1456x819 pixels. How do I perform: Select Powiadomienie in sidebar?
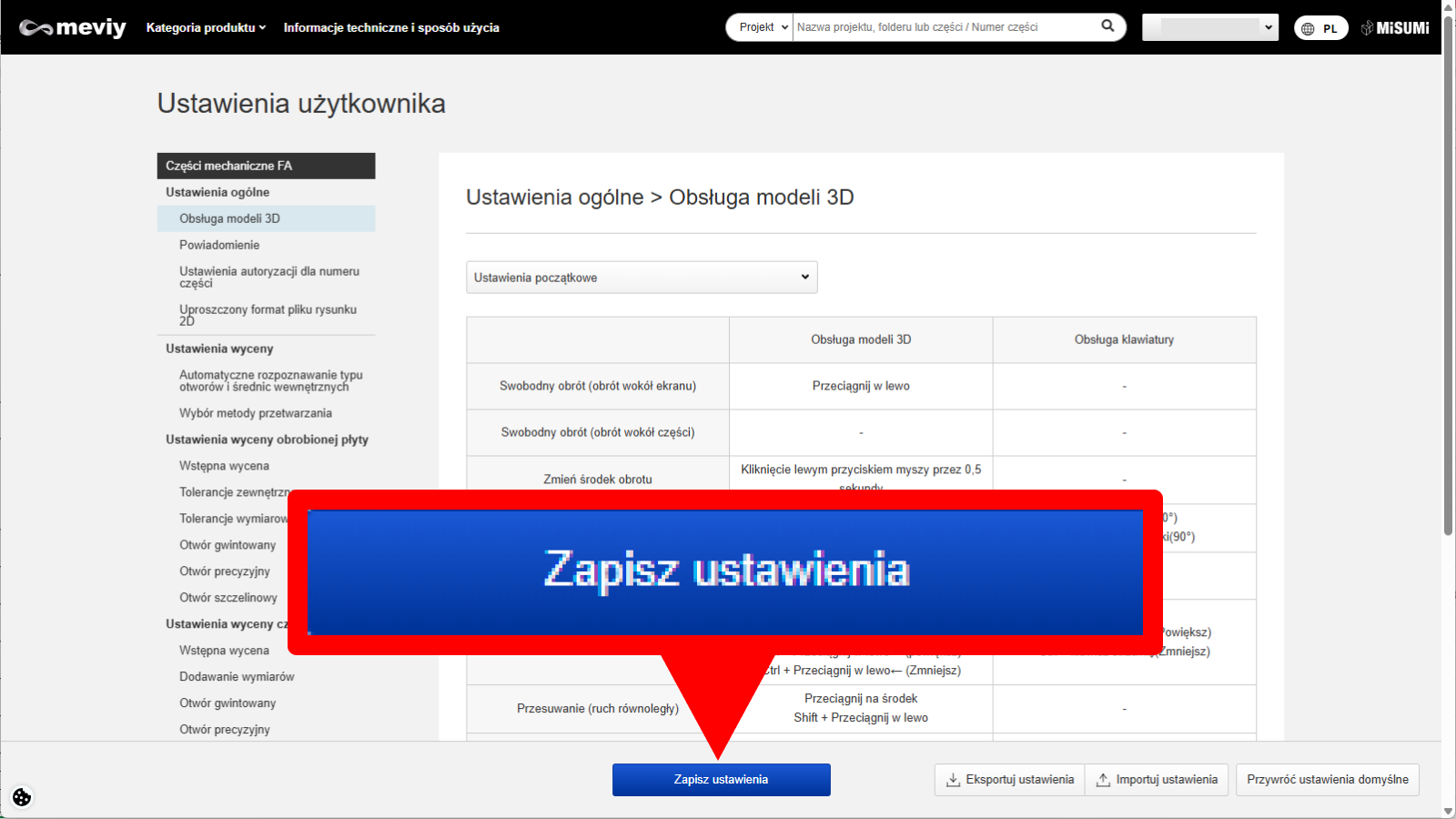pyautogui.click(x=219, y=245)
